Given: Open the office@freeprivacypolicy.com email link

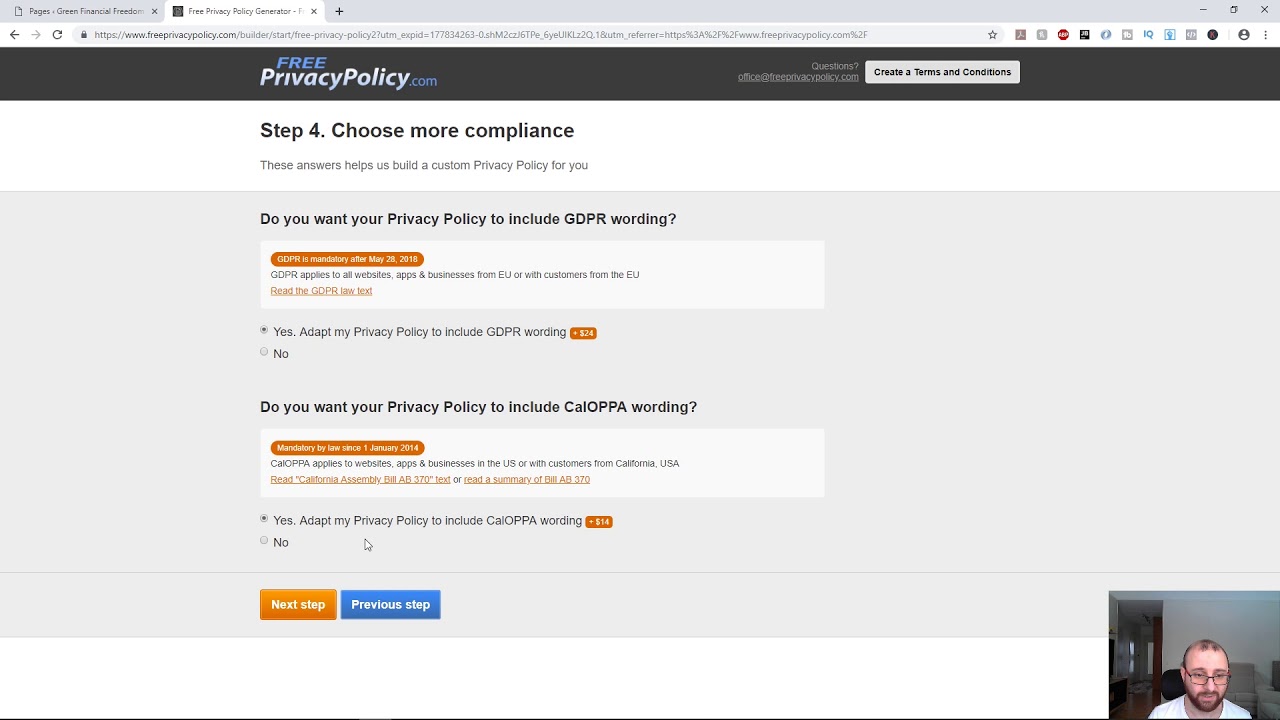Looking at the screenshot, I should (798, 77).
